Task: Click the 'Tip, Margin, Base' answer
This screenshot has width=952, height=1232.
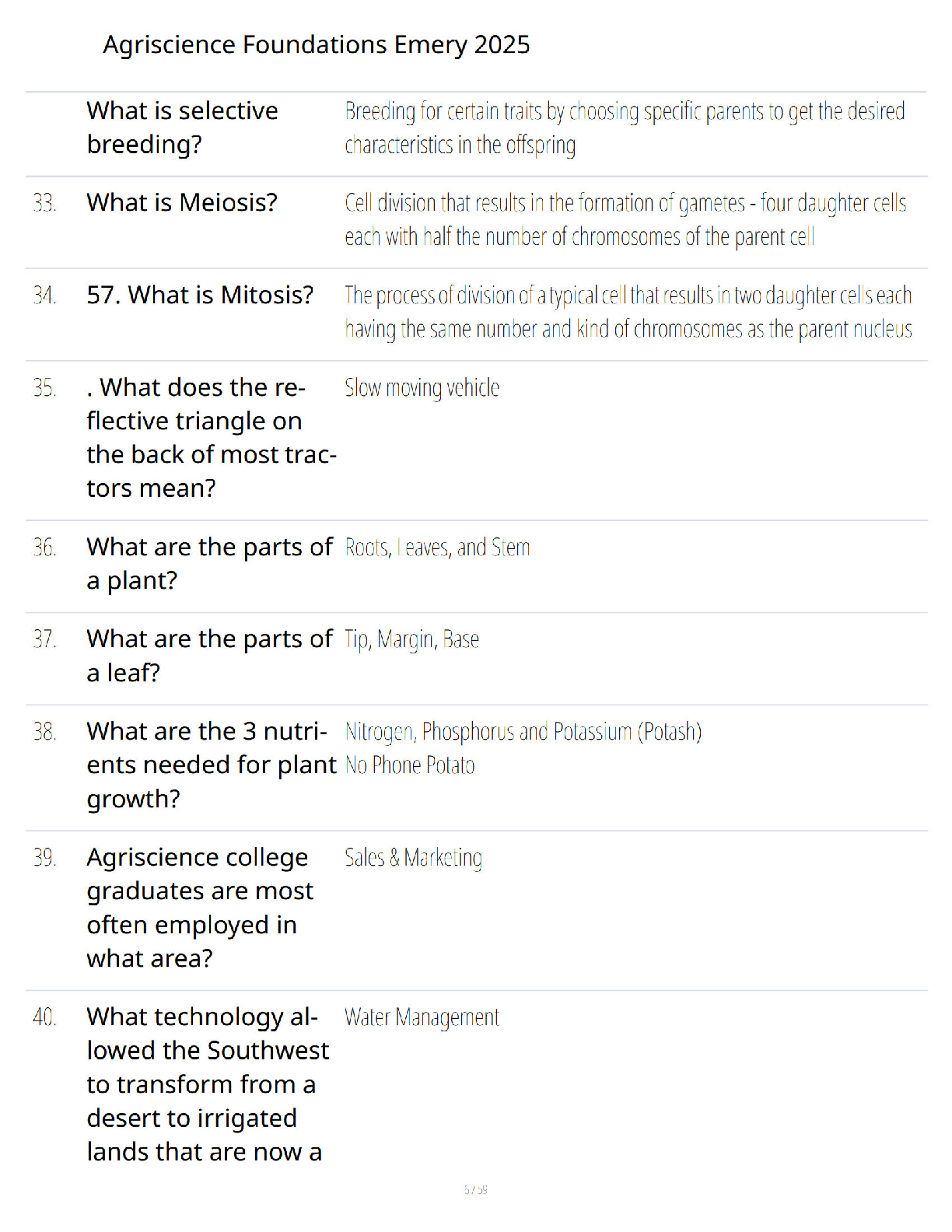Action: [x=411, y=639]
